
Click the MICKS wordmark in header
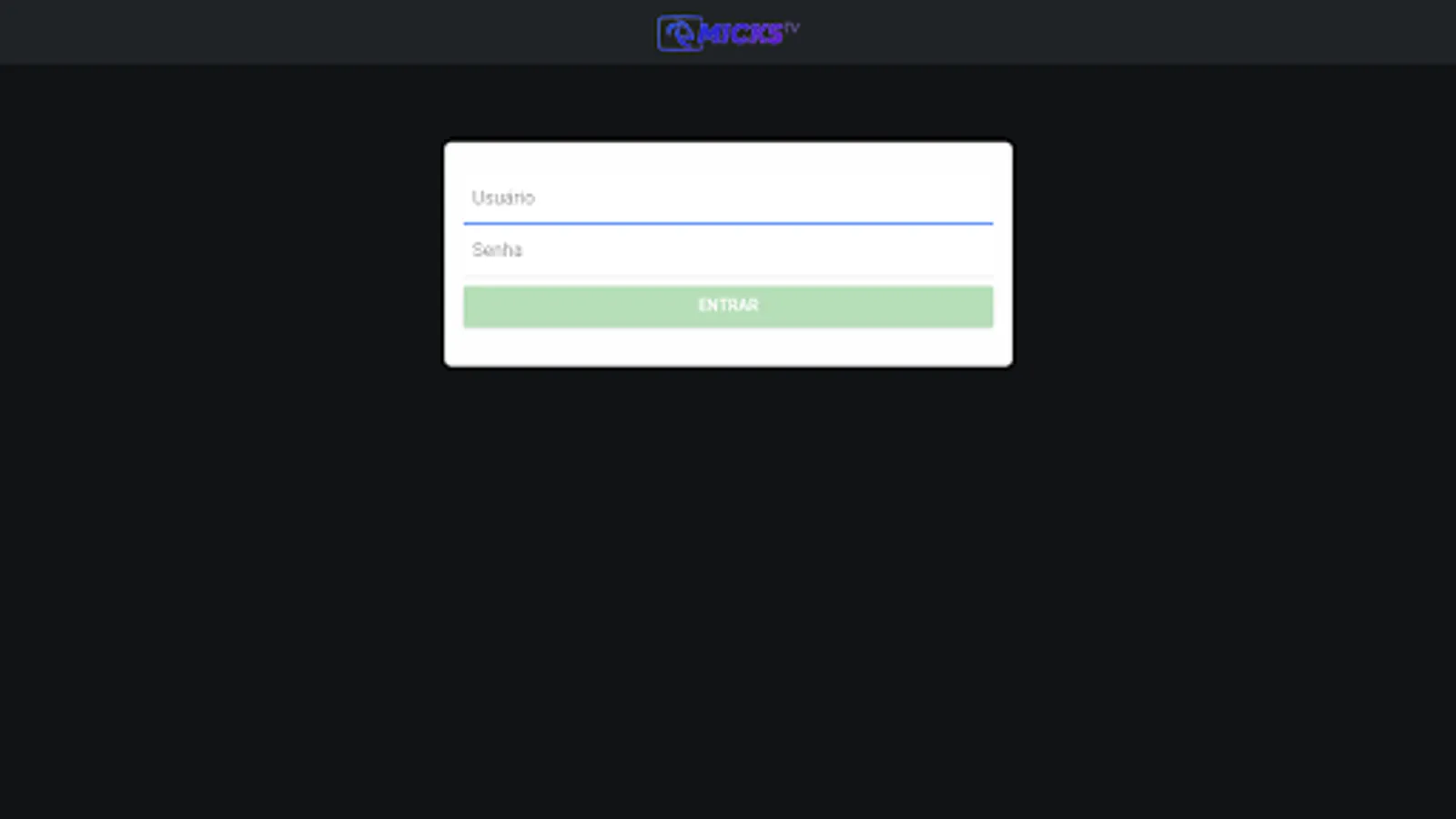[x=743, y=35]
